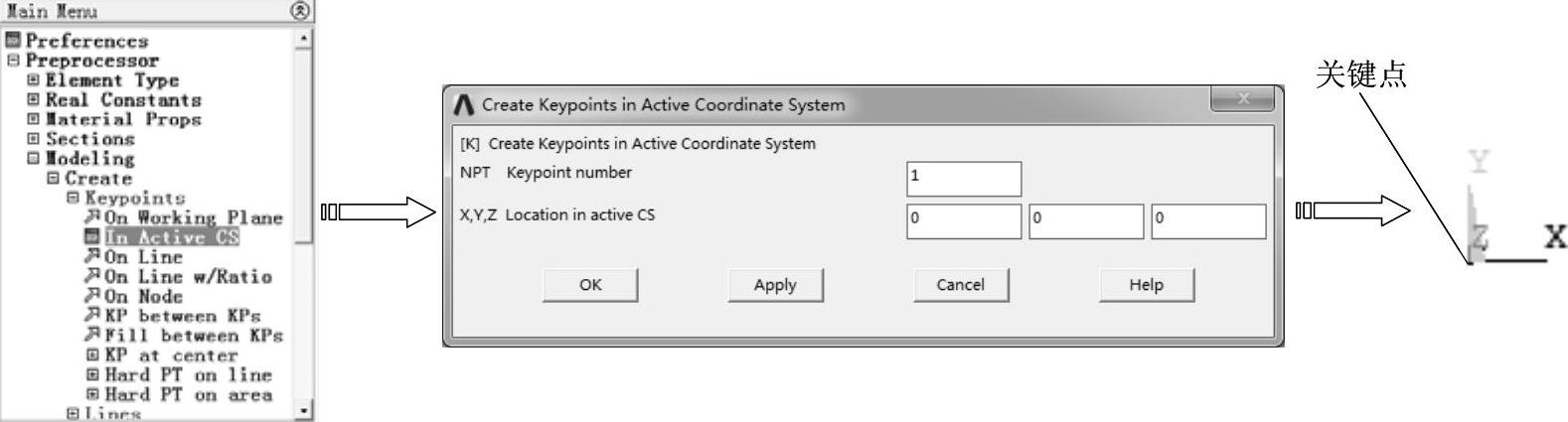Image resolution: width=1568 pixels, height=422 pixels.
Task: Open the Hard PT on line submenu
Action: tap(187, 374)
